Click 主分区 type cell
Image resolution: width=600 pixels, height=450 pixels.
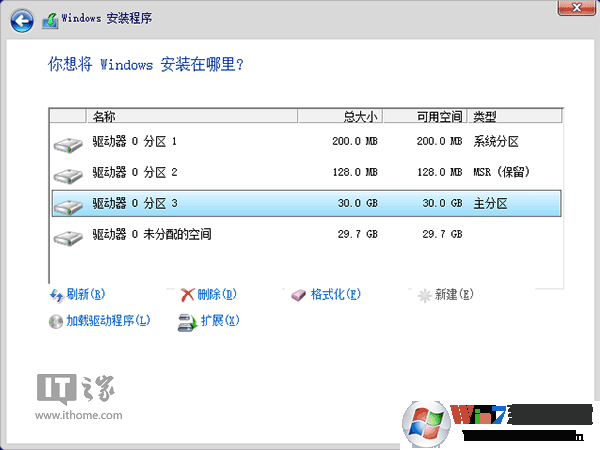[491, 203]
